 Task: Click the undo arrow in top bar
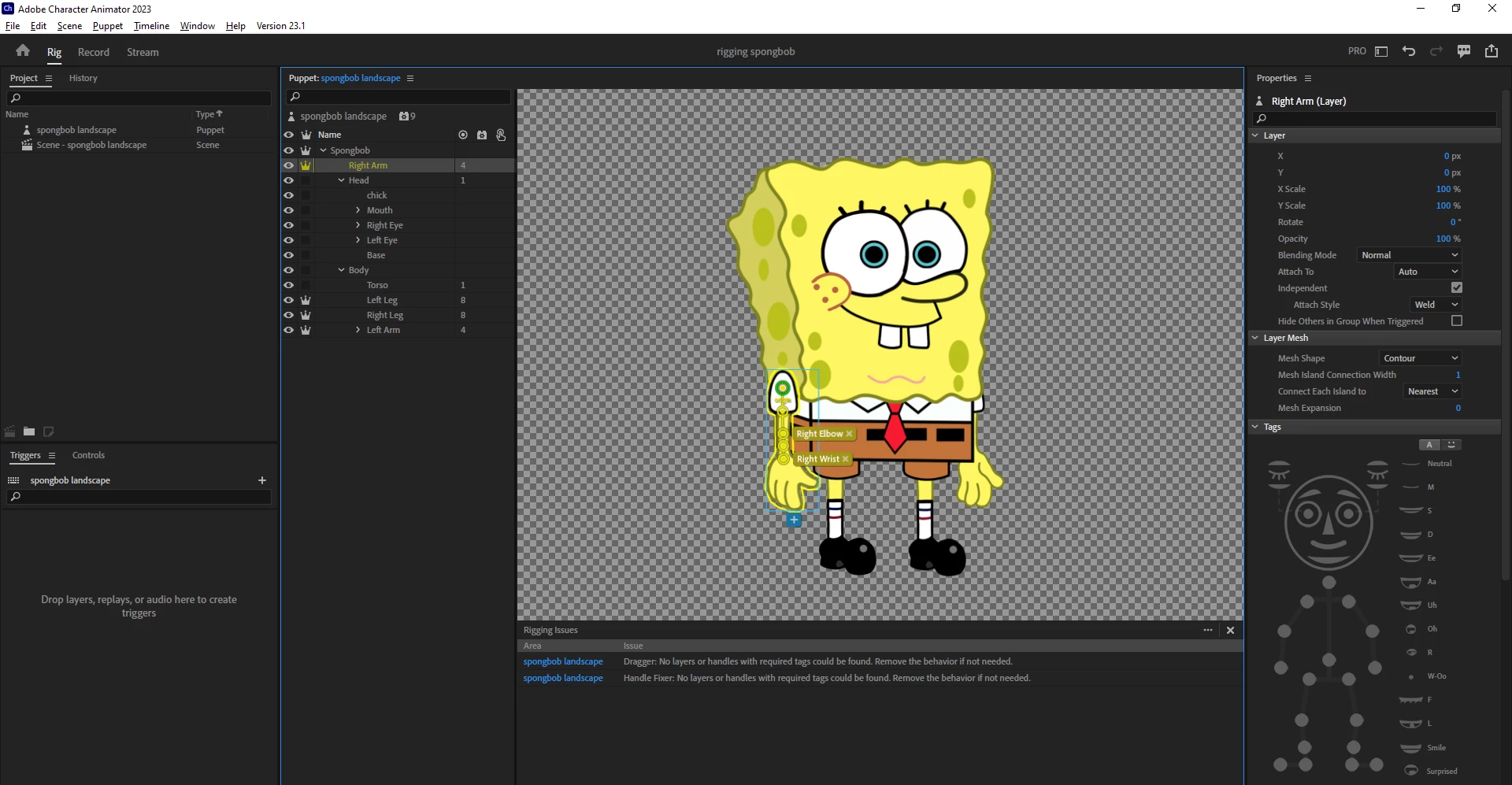click(x=1409, y=51)
